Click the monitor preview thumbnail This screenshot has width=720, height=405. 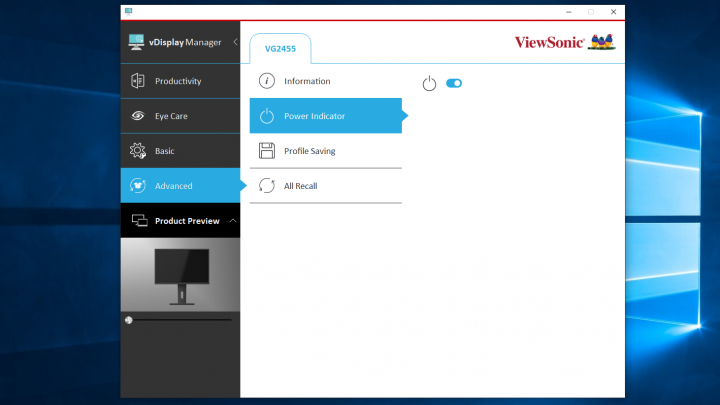pos(180,275)
